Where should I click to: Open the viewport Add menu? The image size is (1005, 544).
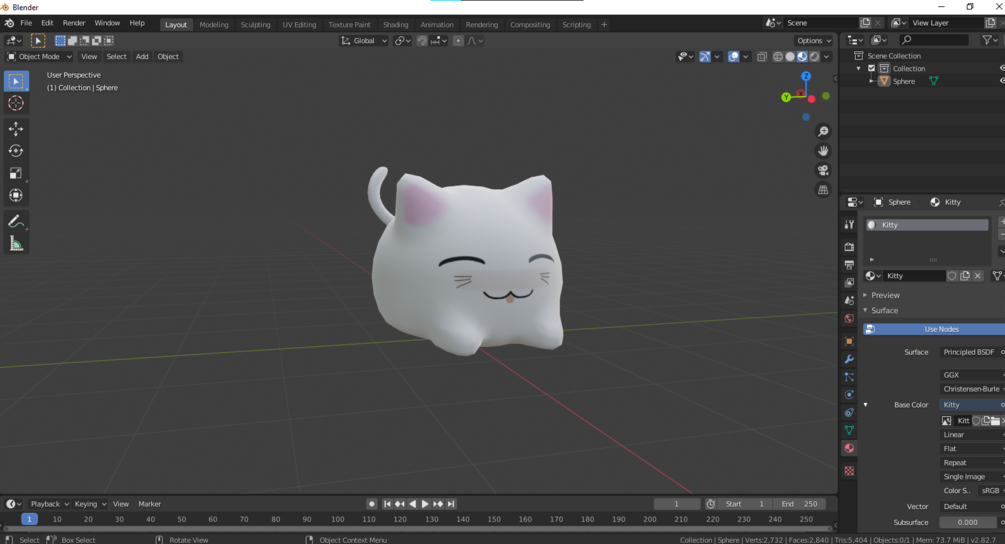pos(142,56)
